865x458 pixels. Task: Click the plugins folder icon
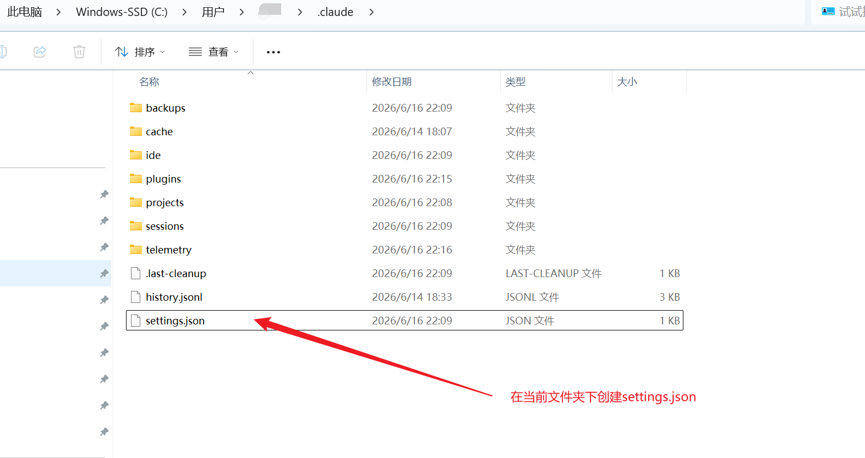(x=136, y=179)
